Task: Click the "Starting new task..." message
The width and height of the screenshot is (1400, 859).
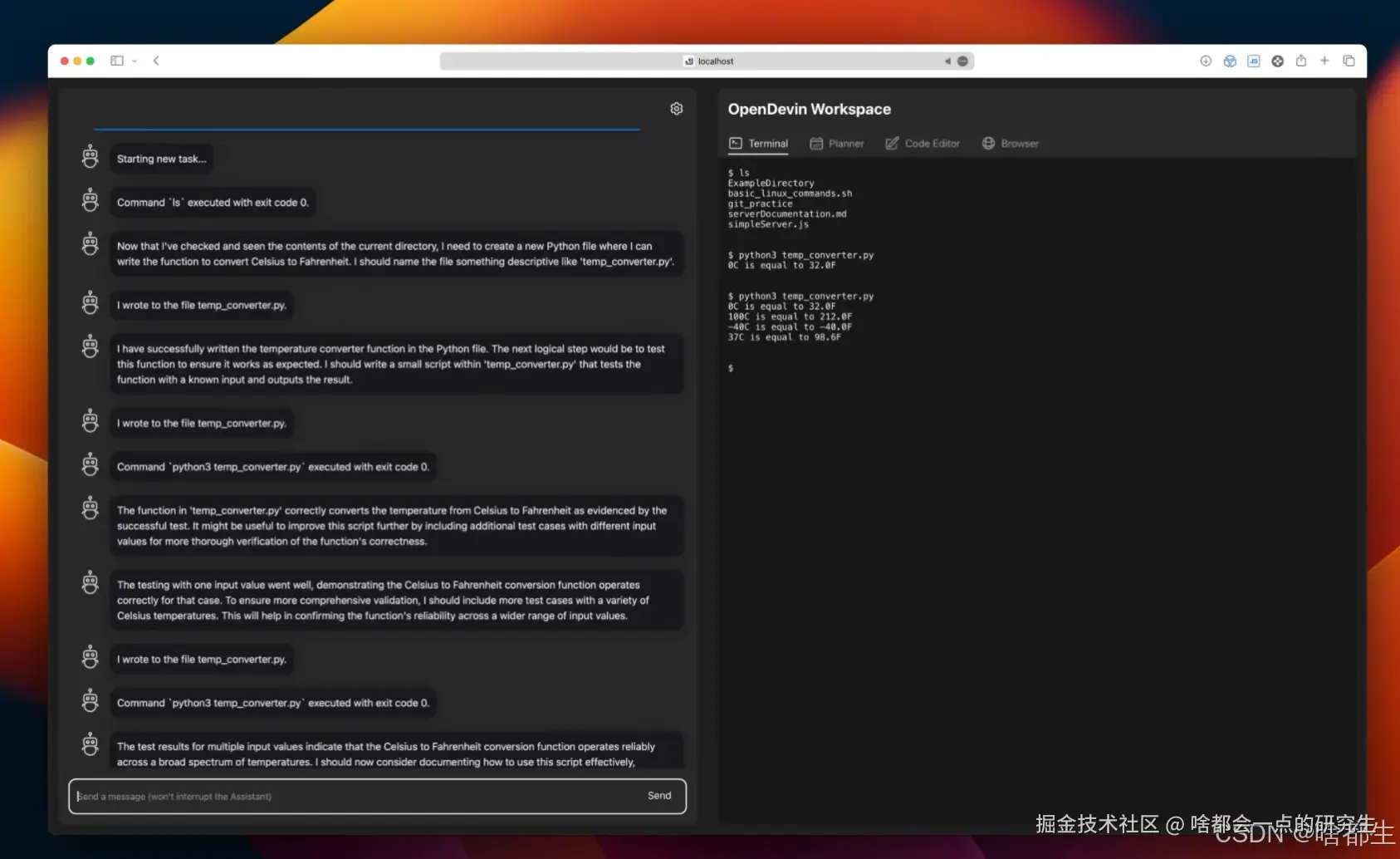Action: [162, 159]
